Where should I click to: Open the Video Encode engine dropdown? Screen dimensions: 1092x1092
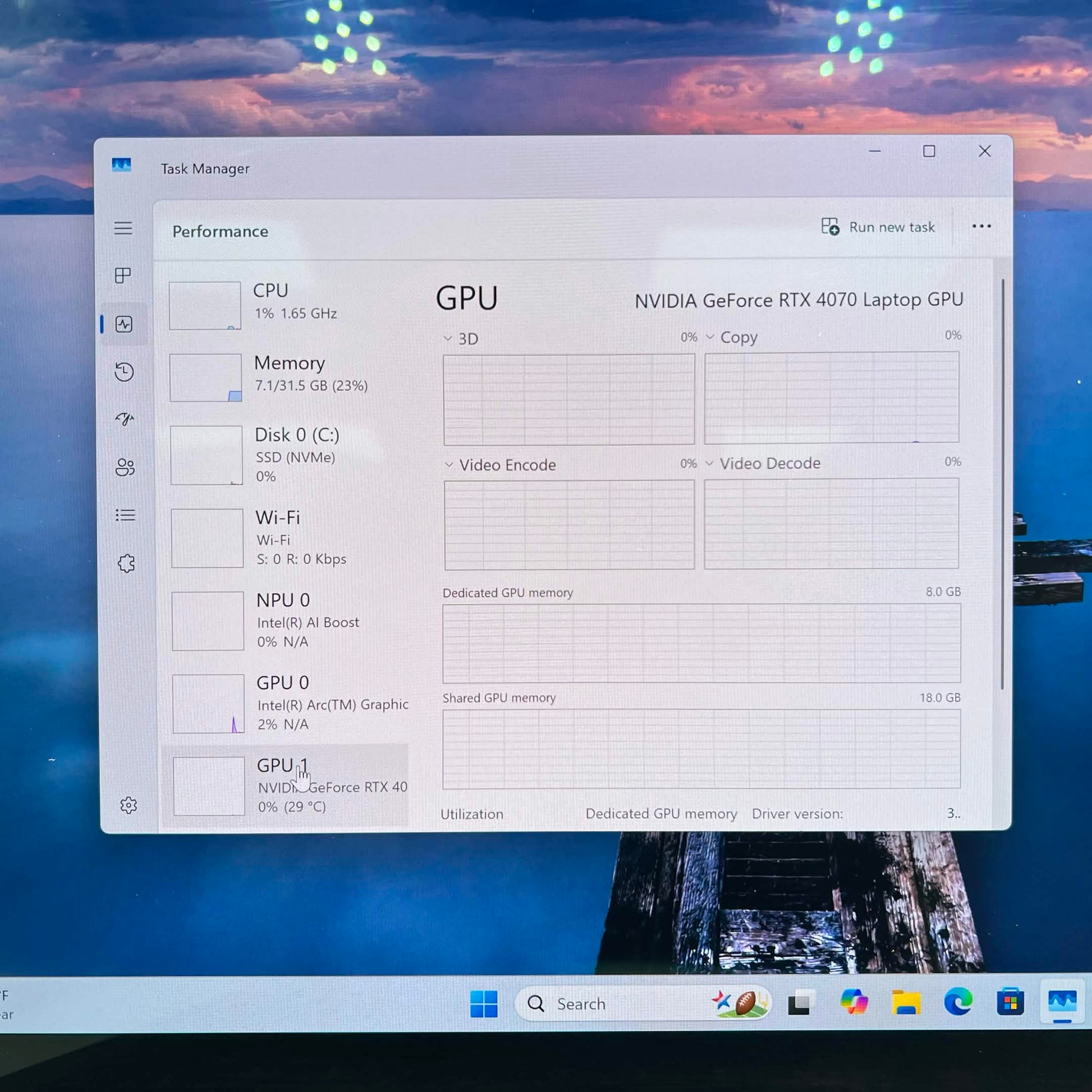pos(500,465)
